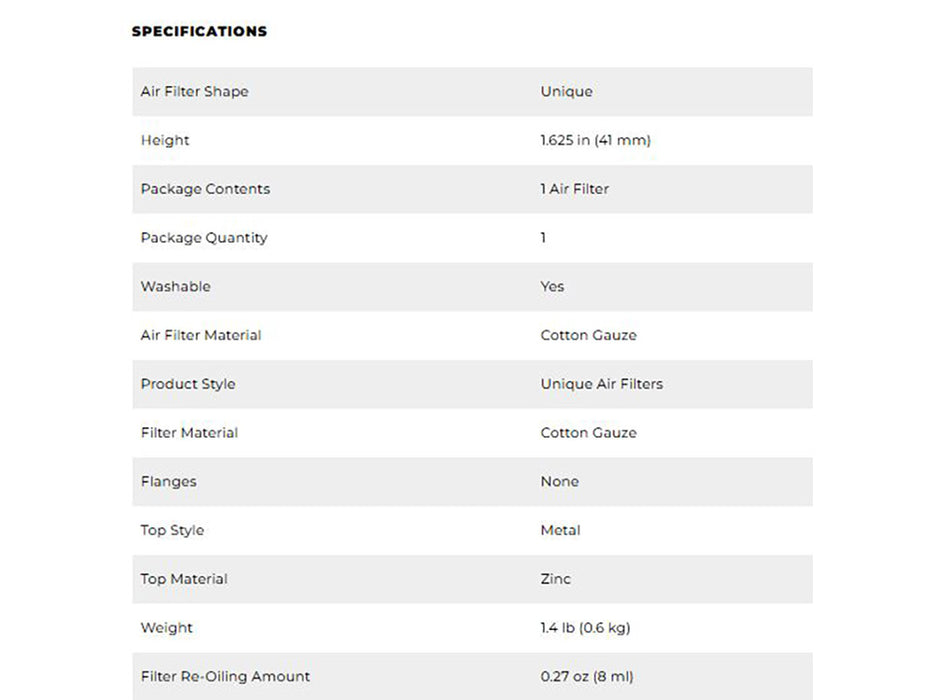Click the Air Filter Material label
Viewport: 933px width, 700px height.
201,336
